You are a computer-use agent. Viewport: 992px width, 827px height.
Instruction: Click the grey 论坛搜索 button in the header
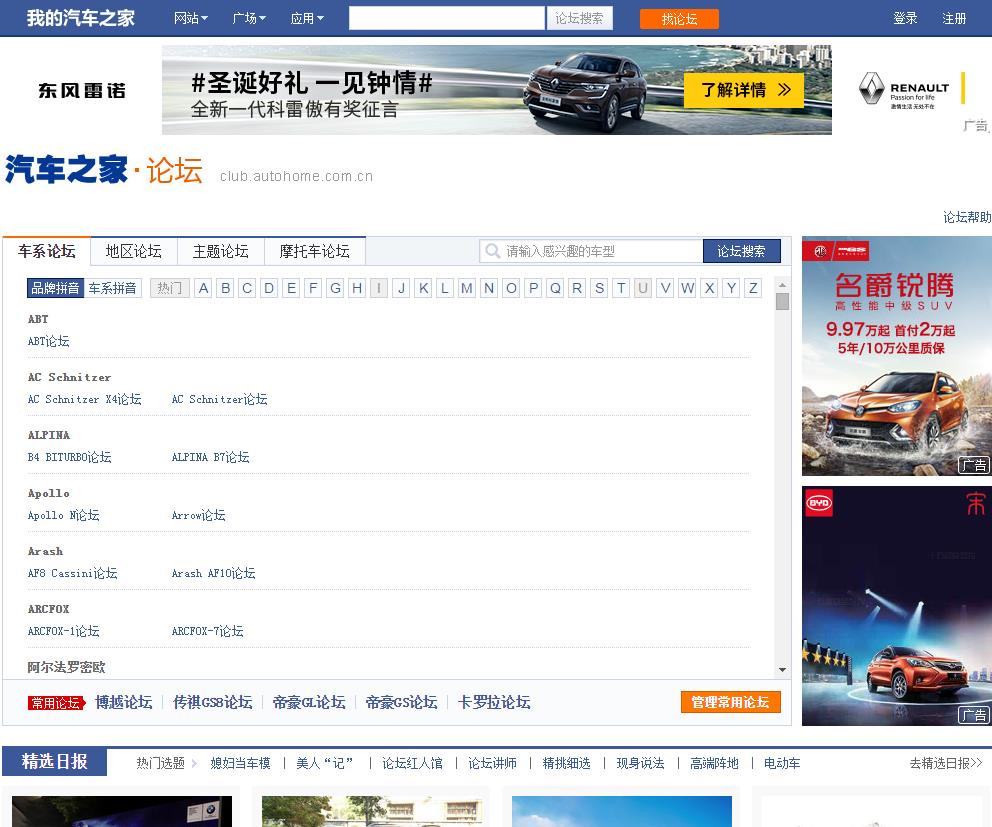pyautogui.click(x=579, y=18)
